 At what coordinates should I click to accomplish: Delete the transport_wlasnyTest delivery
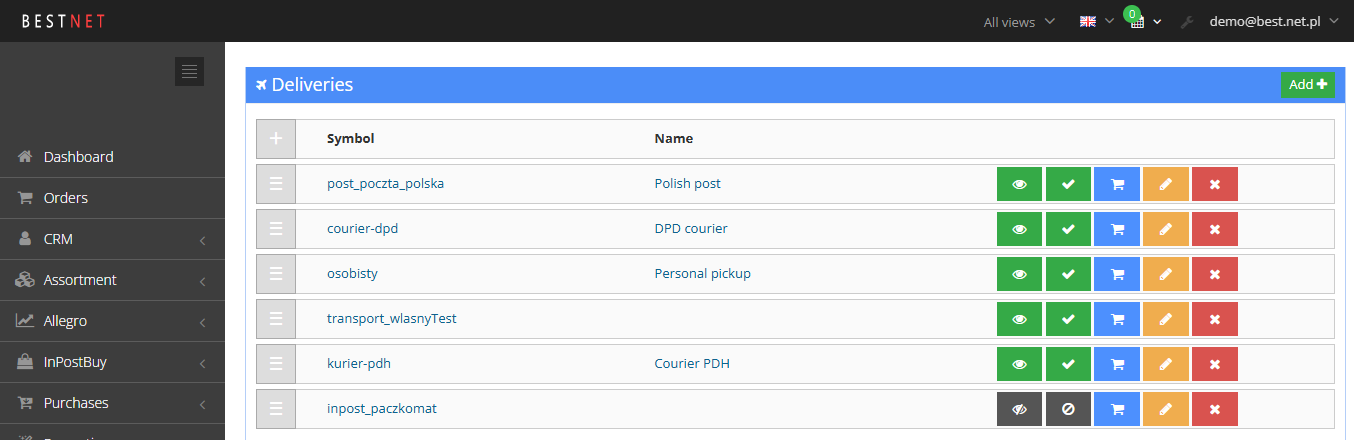tap(1215, 319)
